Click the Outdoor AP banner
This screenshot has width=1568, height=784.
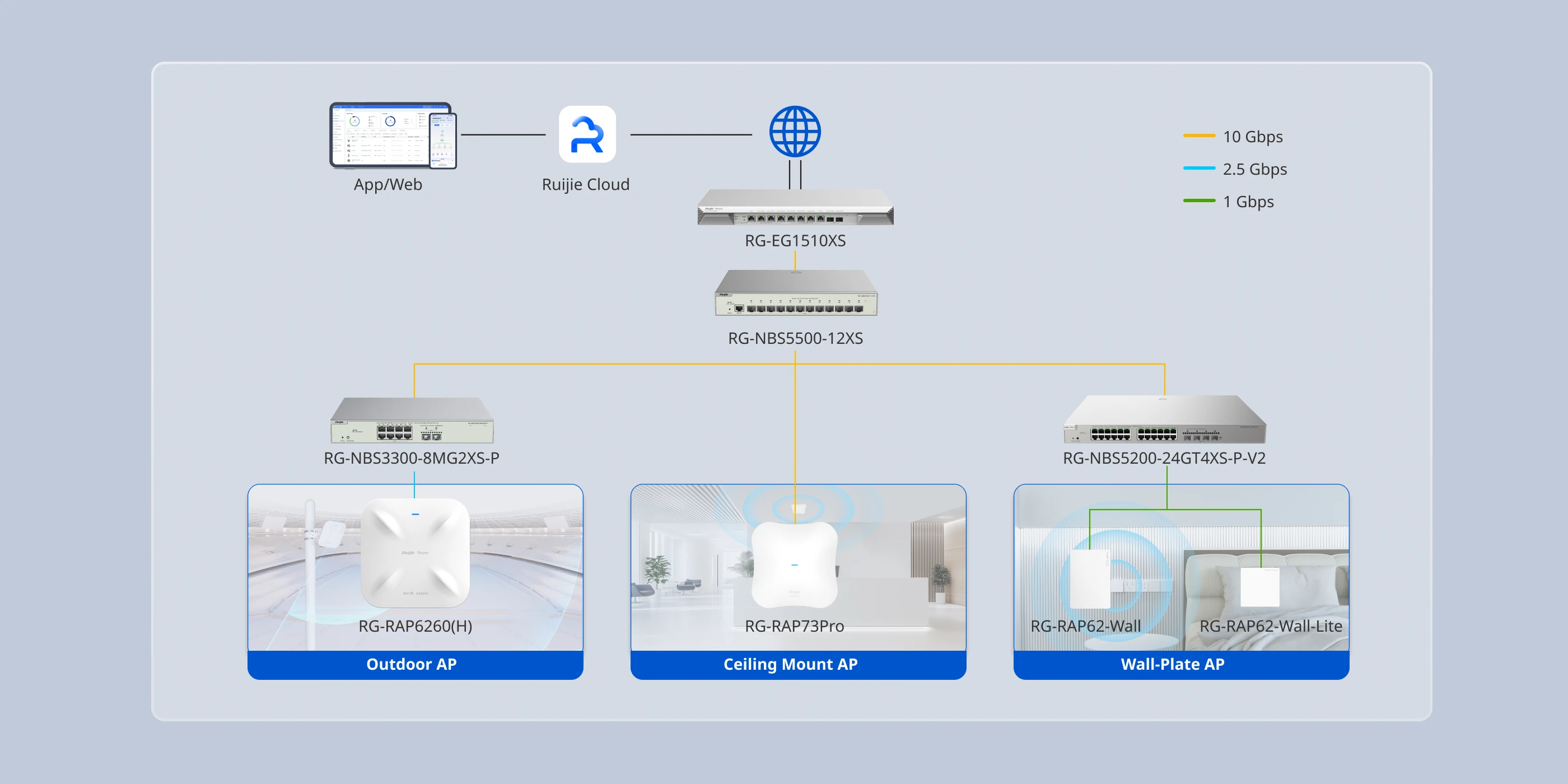pos(415,665)
